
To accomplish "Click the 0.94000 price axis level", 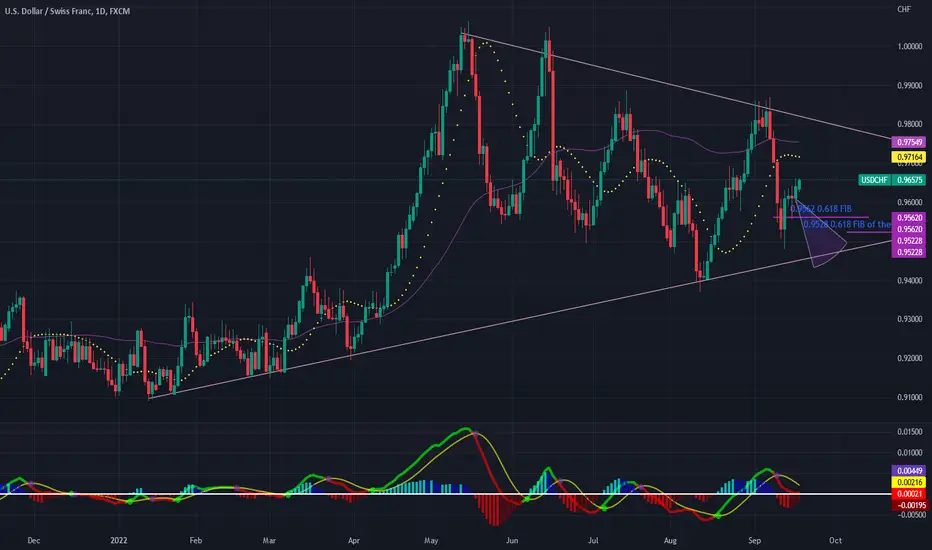I will point(909,280).
